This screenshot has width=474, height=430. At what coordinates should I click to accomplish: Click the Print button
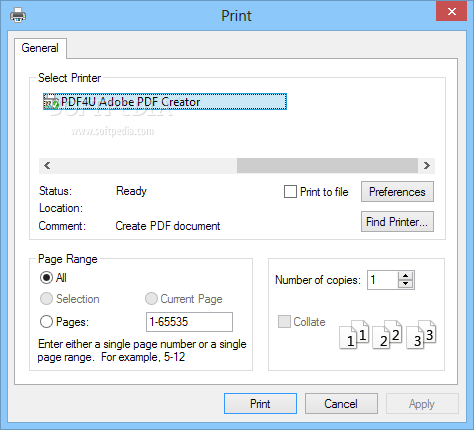(x=260, y=404)
